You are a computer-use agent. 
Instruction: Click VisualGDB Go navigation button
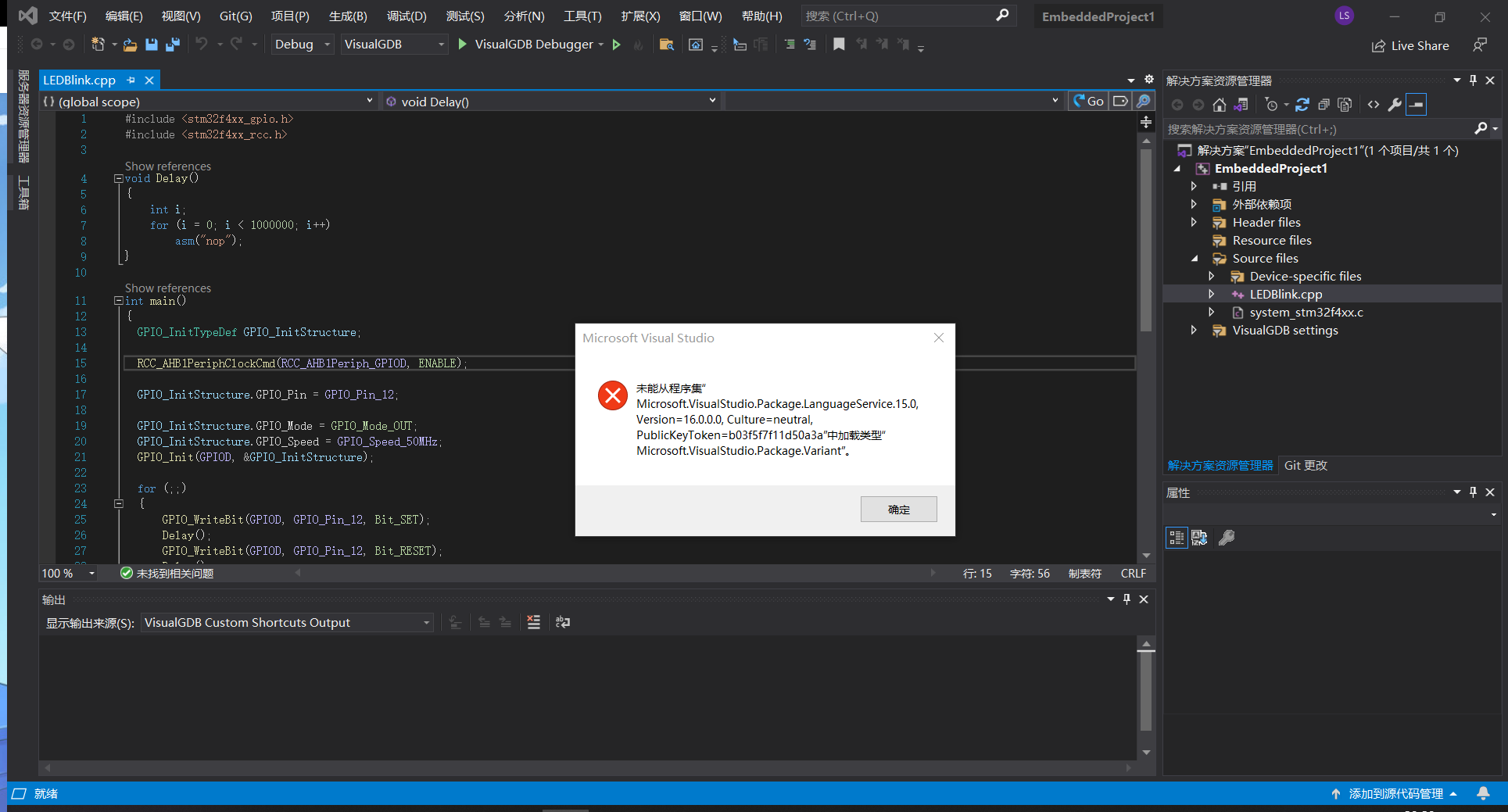[1088, 102]
